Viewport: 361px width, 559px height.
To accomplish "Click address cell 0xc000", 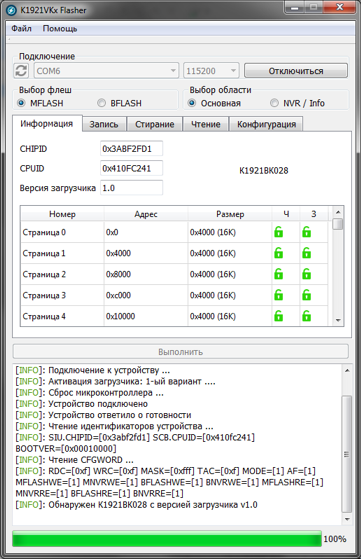I will 118,295.
